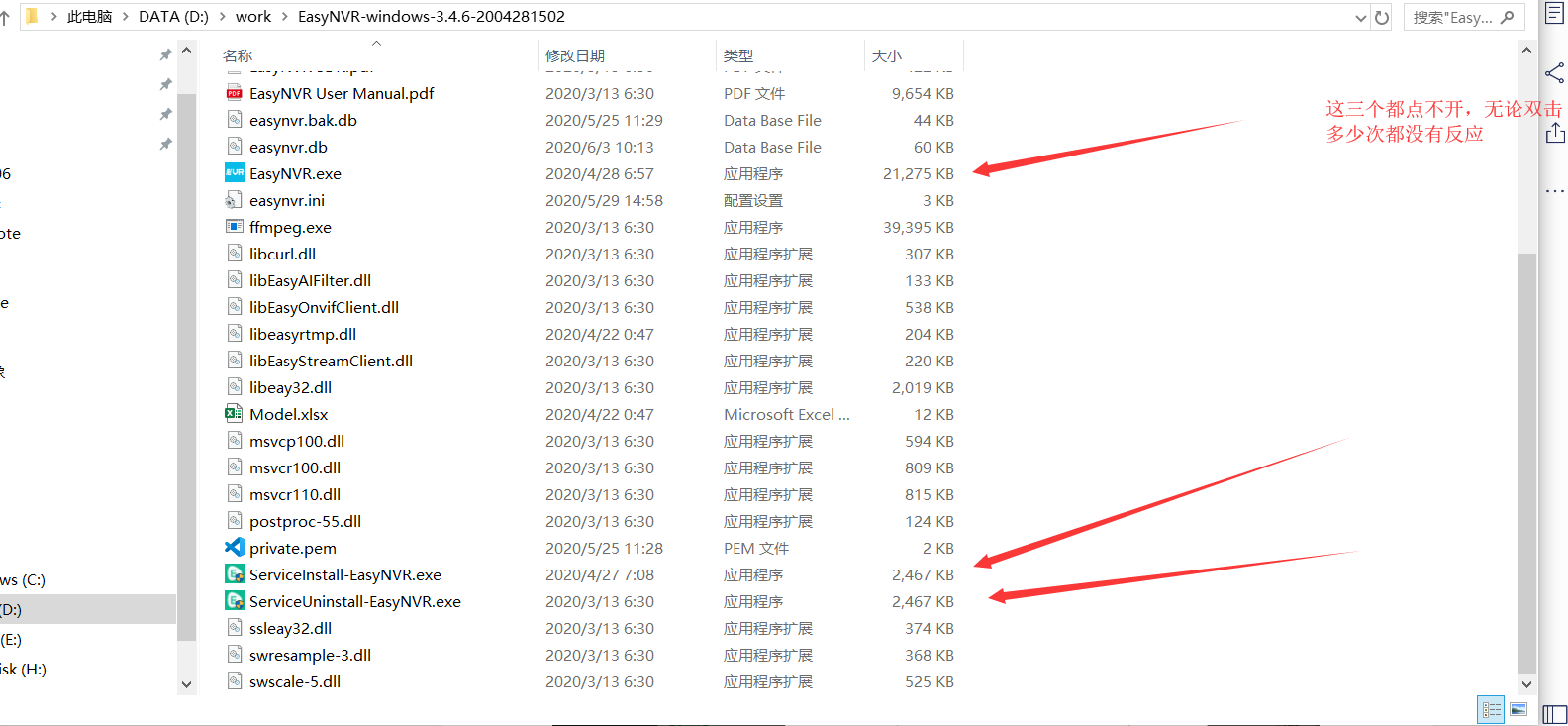
Task: Select msvcp100.dll file
Action: [x=297, y=441]
